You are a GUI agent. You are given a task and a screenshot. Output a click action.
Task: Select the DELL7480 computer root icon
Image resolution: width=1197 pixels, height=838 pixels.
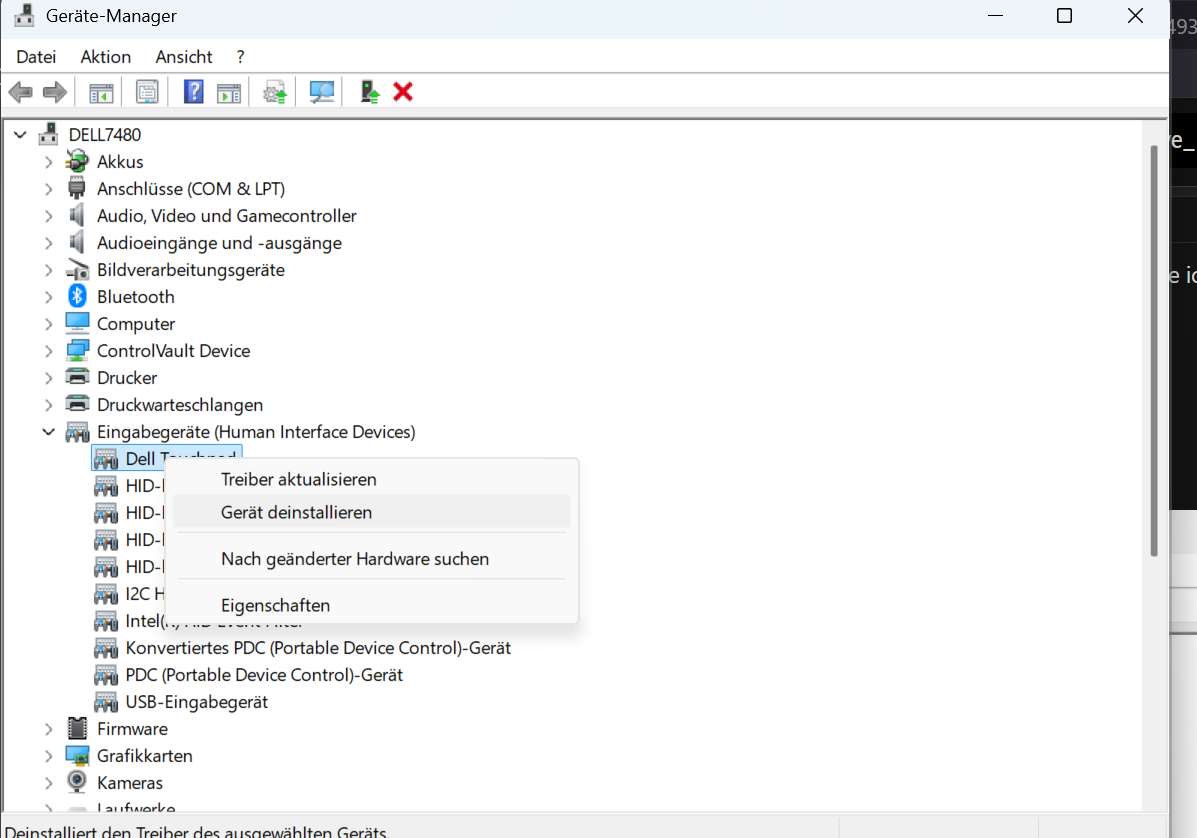pos(49,134)
